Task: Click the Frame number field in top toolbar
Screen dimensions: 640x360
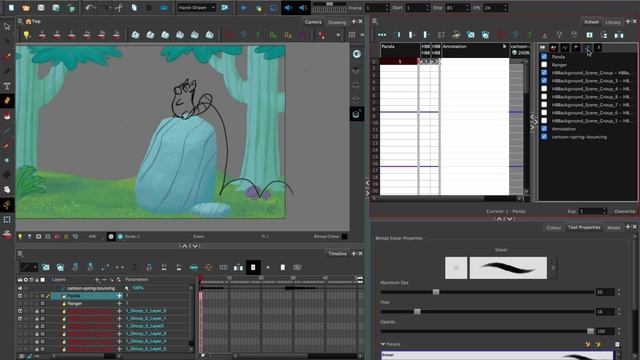Action: click(x=377, y=7)
